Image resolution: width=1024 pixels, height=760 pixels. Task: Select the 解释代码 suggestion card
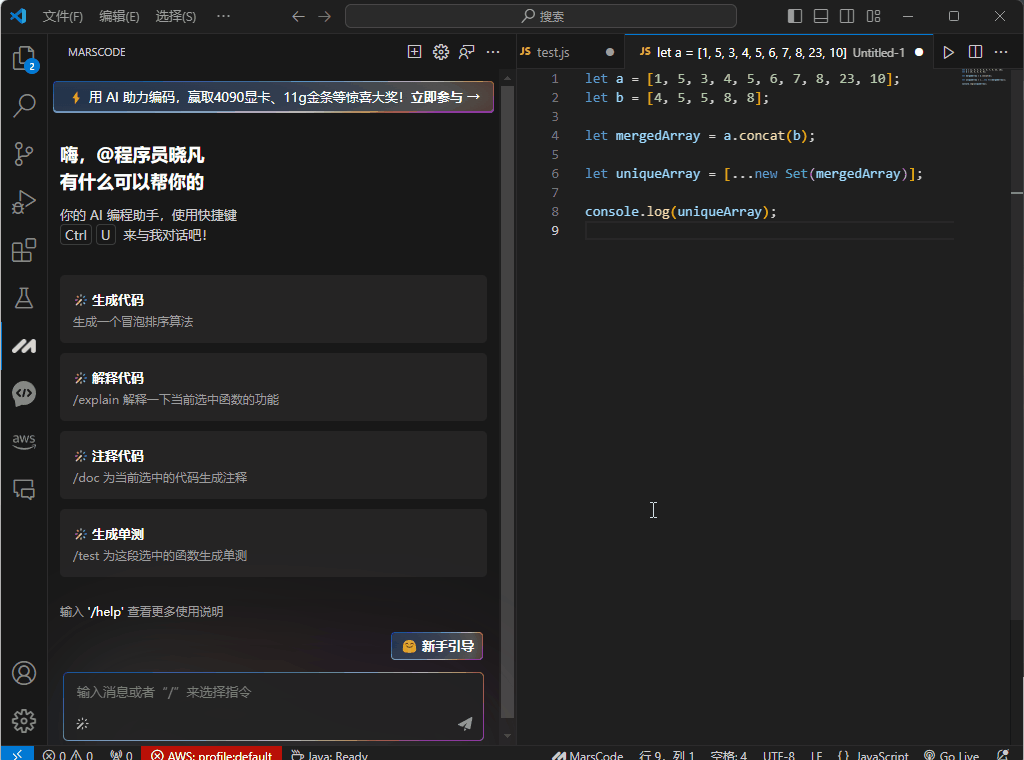[273, 387]
